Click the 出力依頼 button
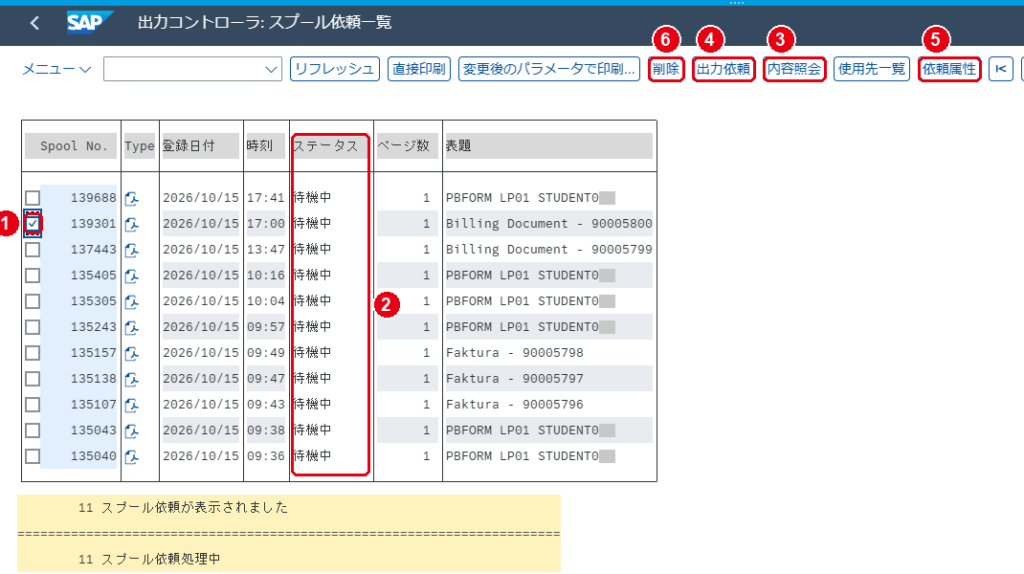This screenshot has height=574, width=1024. click(x=723, y=69)
